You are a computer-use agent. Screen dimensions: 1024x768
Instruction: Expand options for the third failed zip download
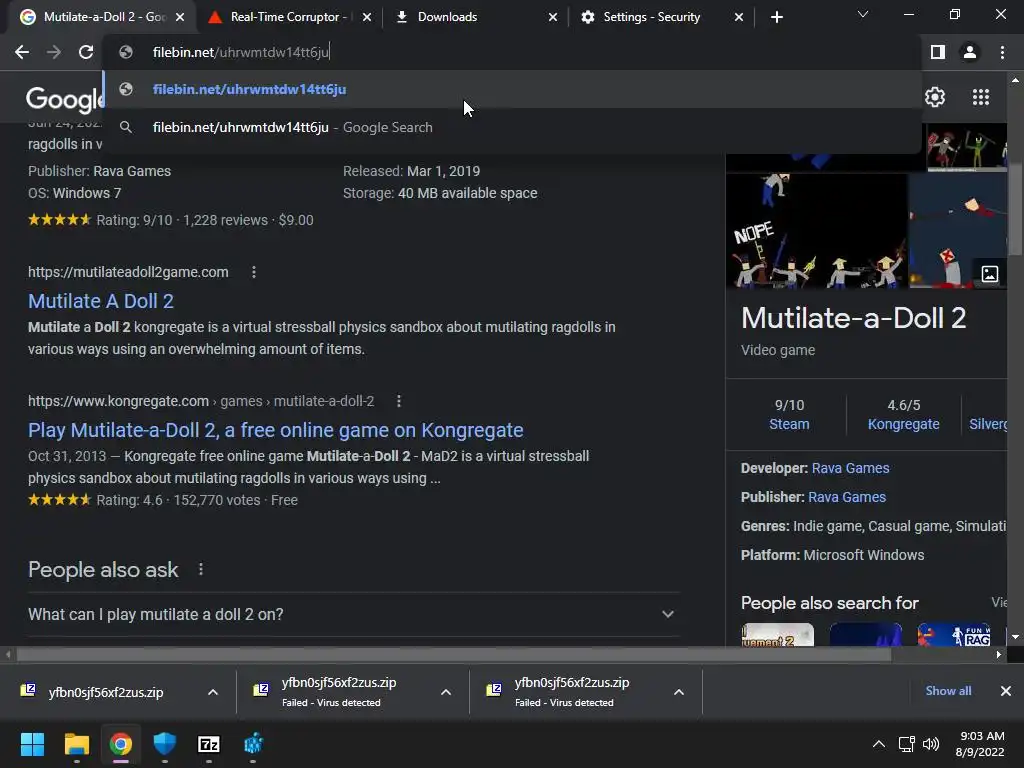pos(679,692)
